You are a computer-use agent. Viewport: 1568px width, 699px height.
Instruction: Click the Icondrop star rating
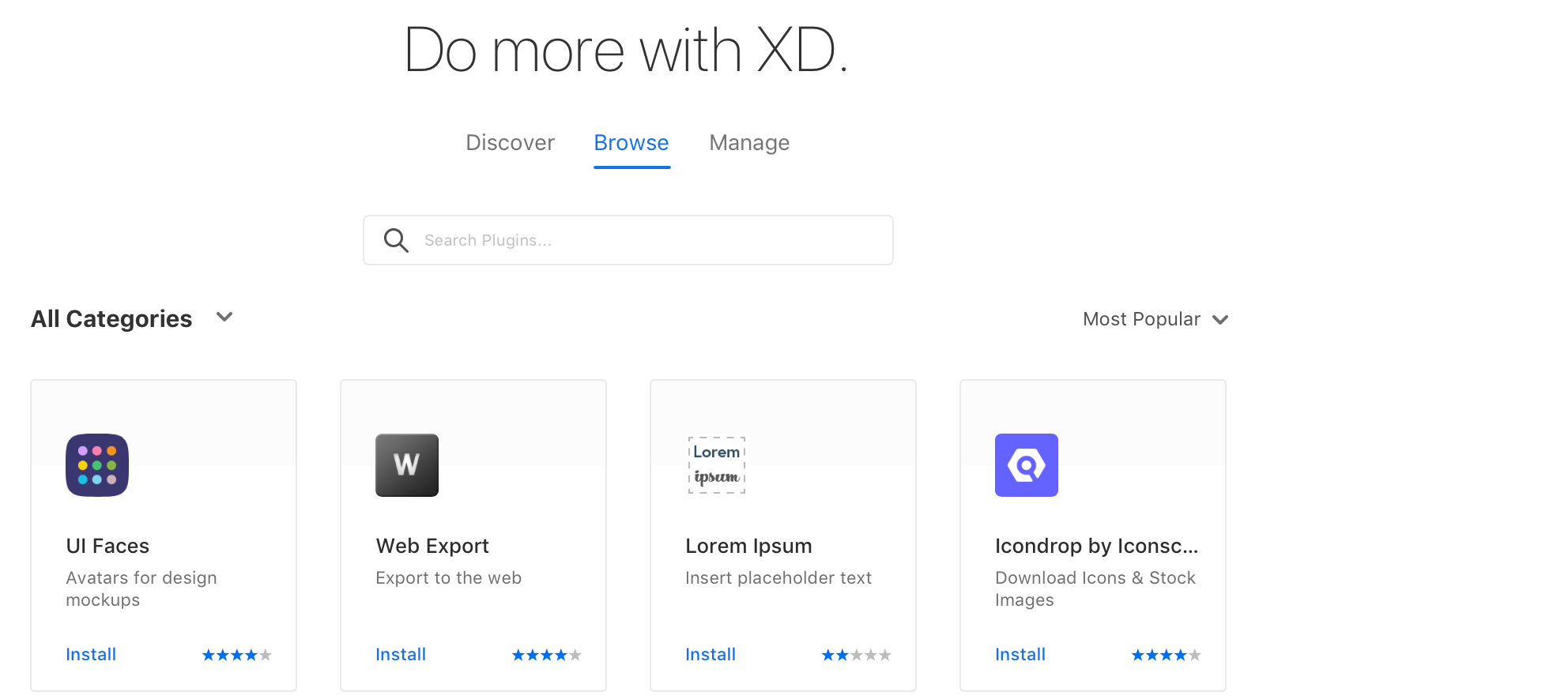pos(1166,655)
